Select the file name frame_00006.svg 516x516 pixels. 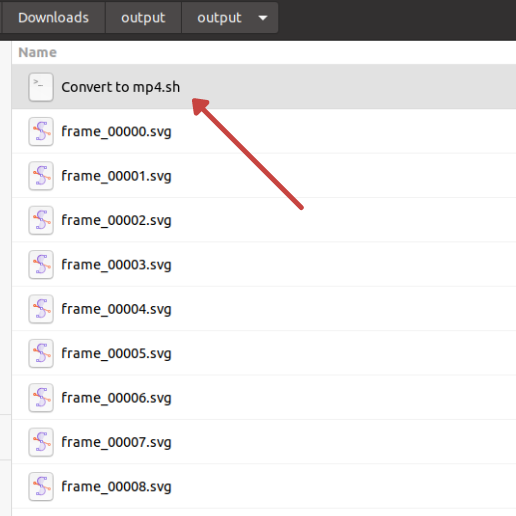click(x=116, y=398)
